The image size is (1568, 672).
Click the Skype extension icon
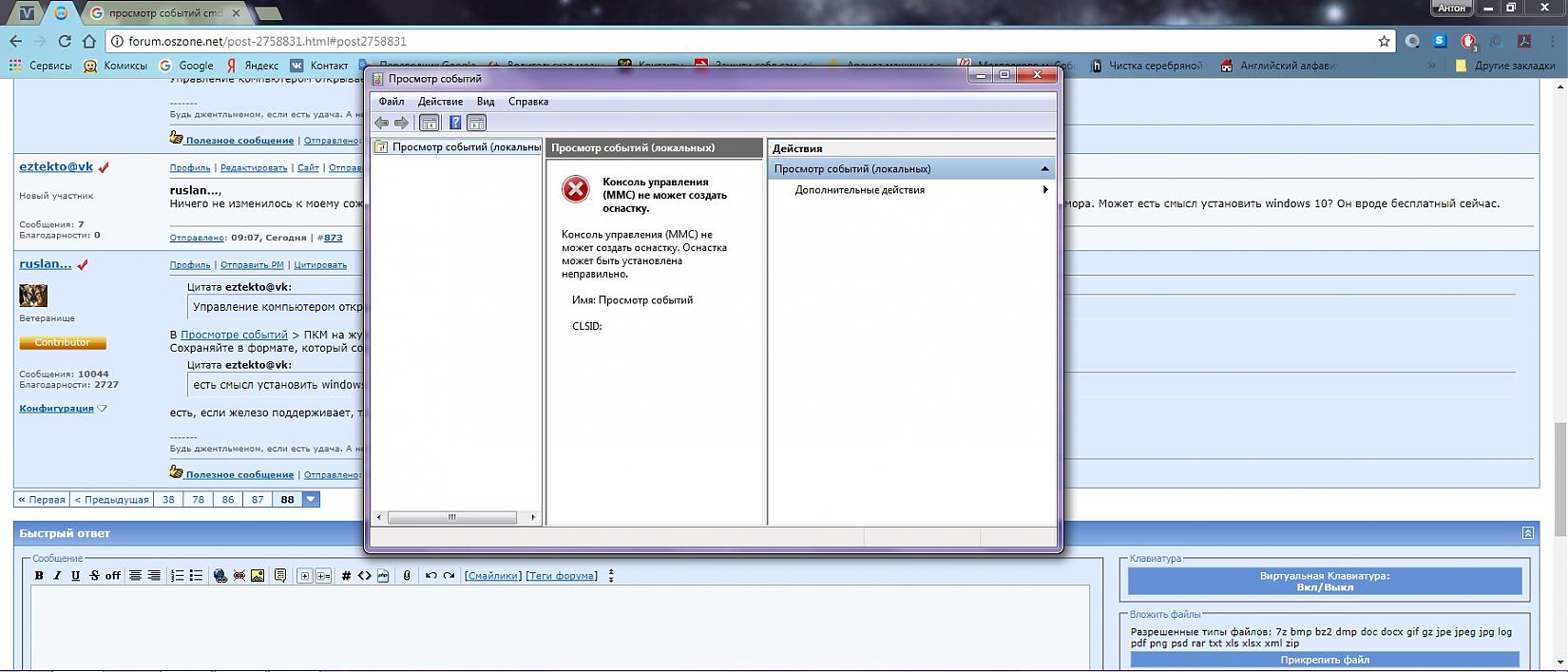(1440, 41)
